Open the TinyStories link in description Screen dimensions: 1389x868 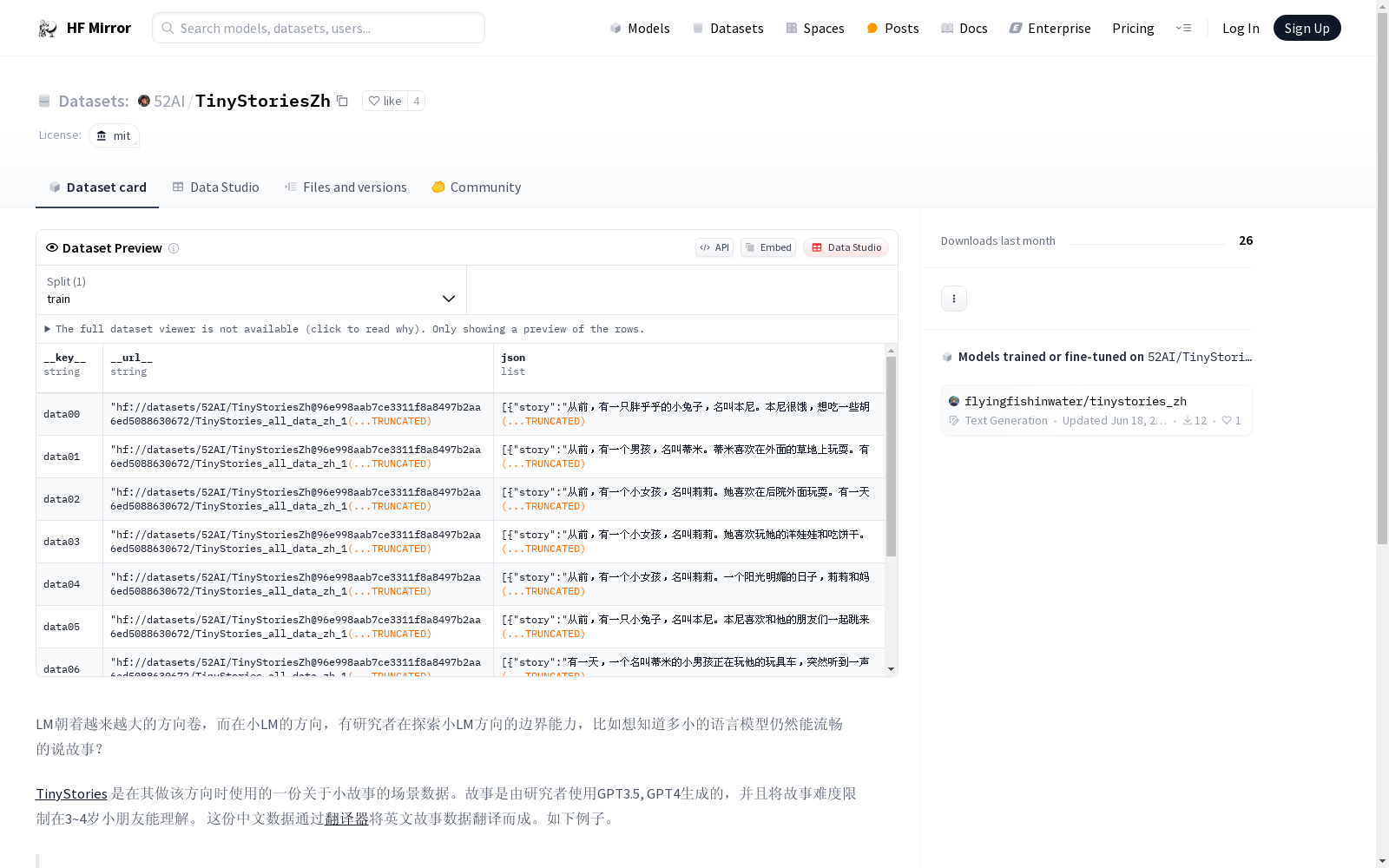(x=71, y=793)
